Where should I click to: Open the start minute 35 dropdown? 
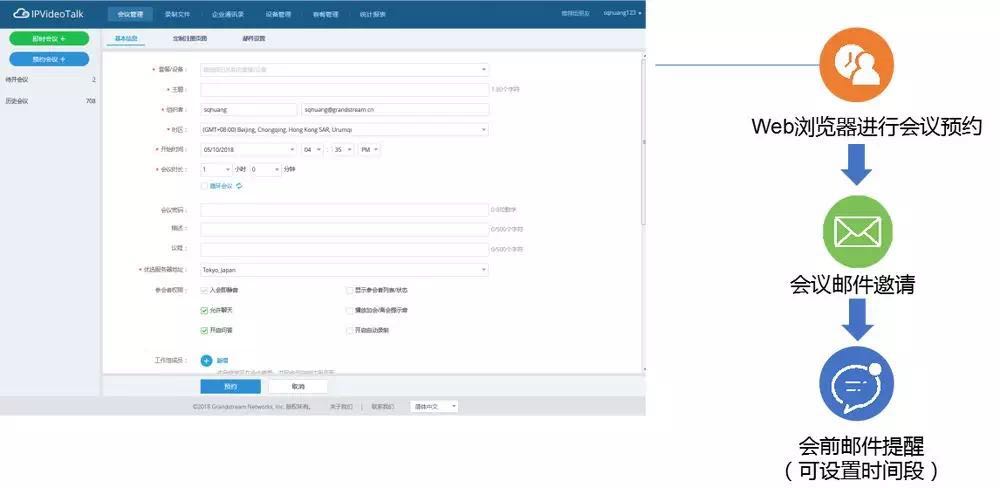click(x=344, y=149)
